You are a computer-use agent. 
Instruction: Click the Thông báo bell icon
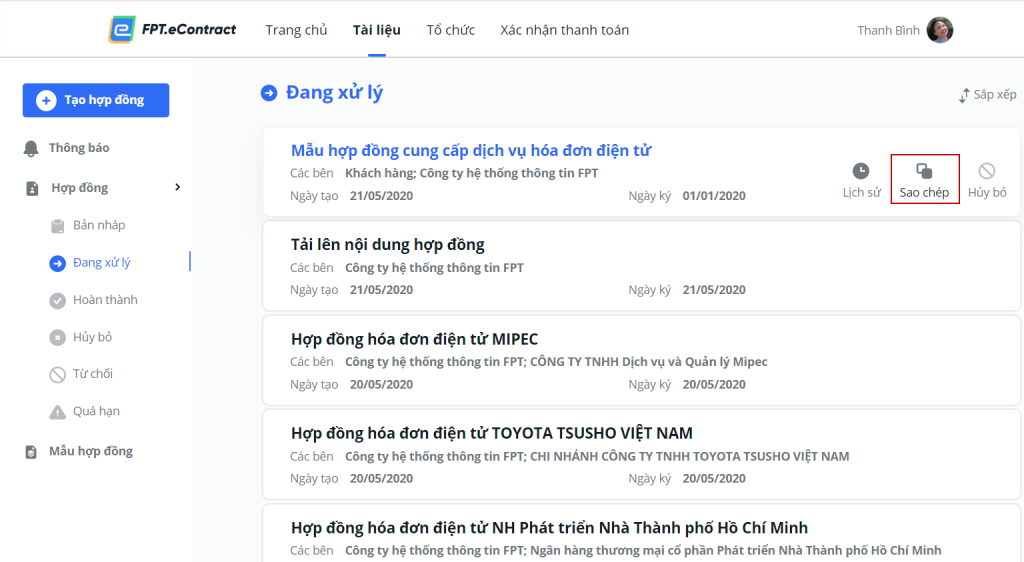31,149
